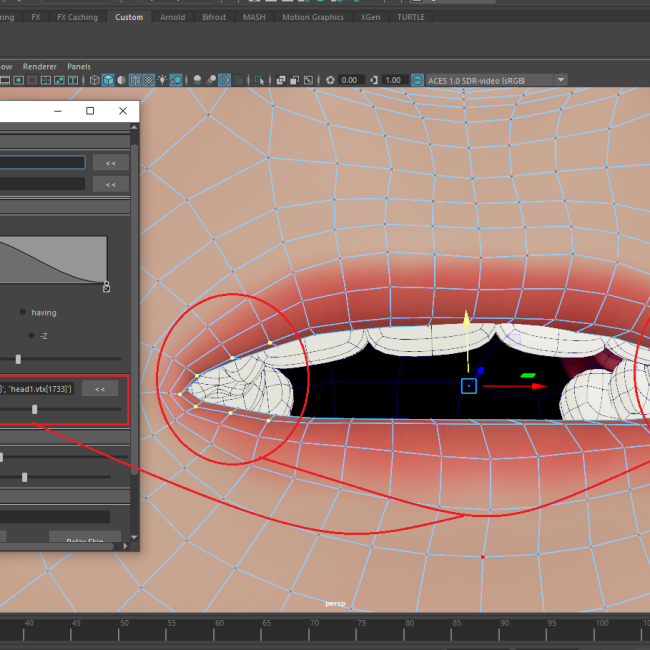Switch viewport to wireframe display
Screen dimensions: 650x650
point(95,80)
